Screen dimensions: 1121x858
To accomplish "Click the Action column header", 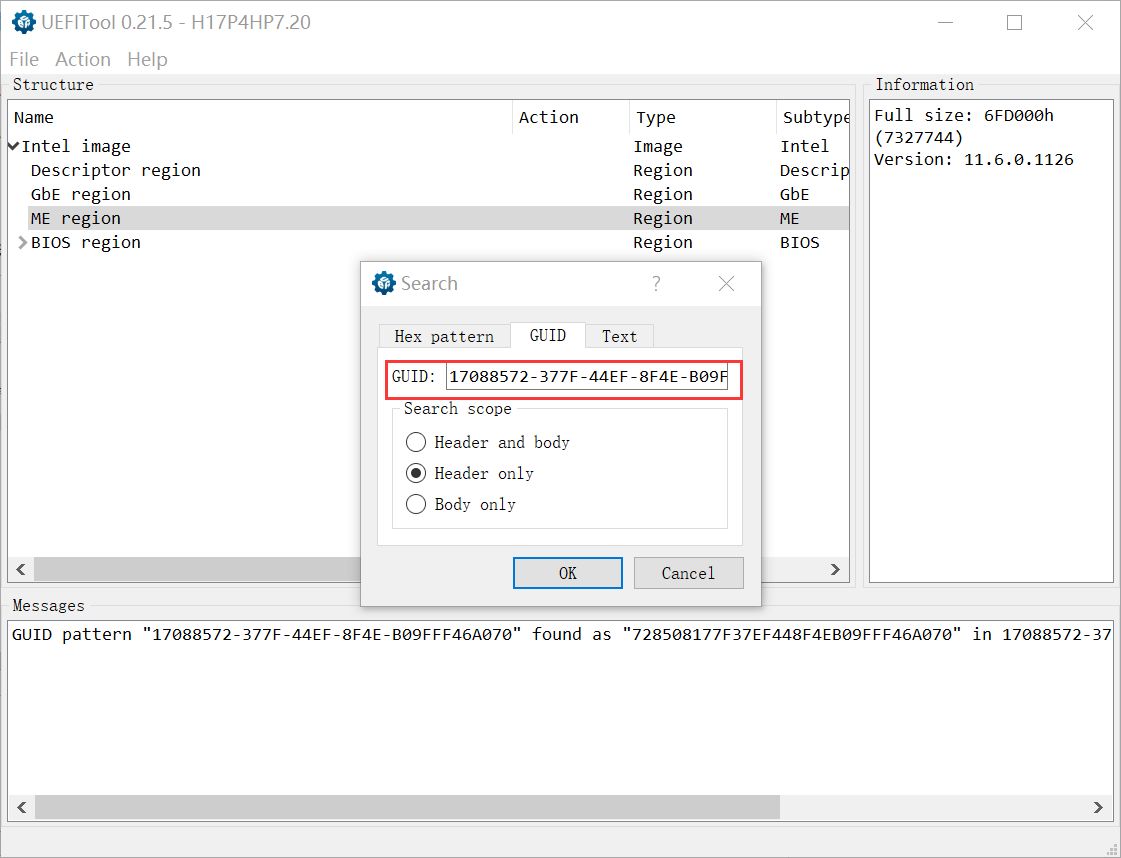I will (x=571, y=117).
